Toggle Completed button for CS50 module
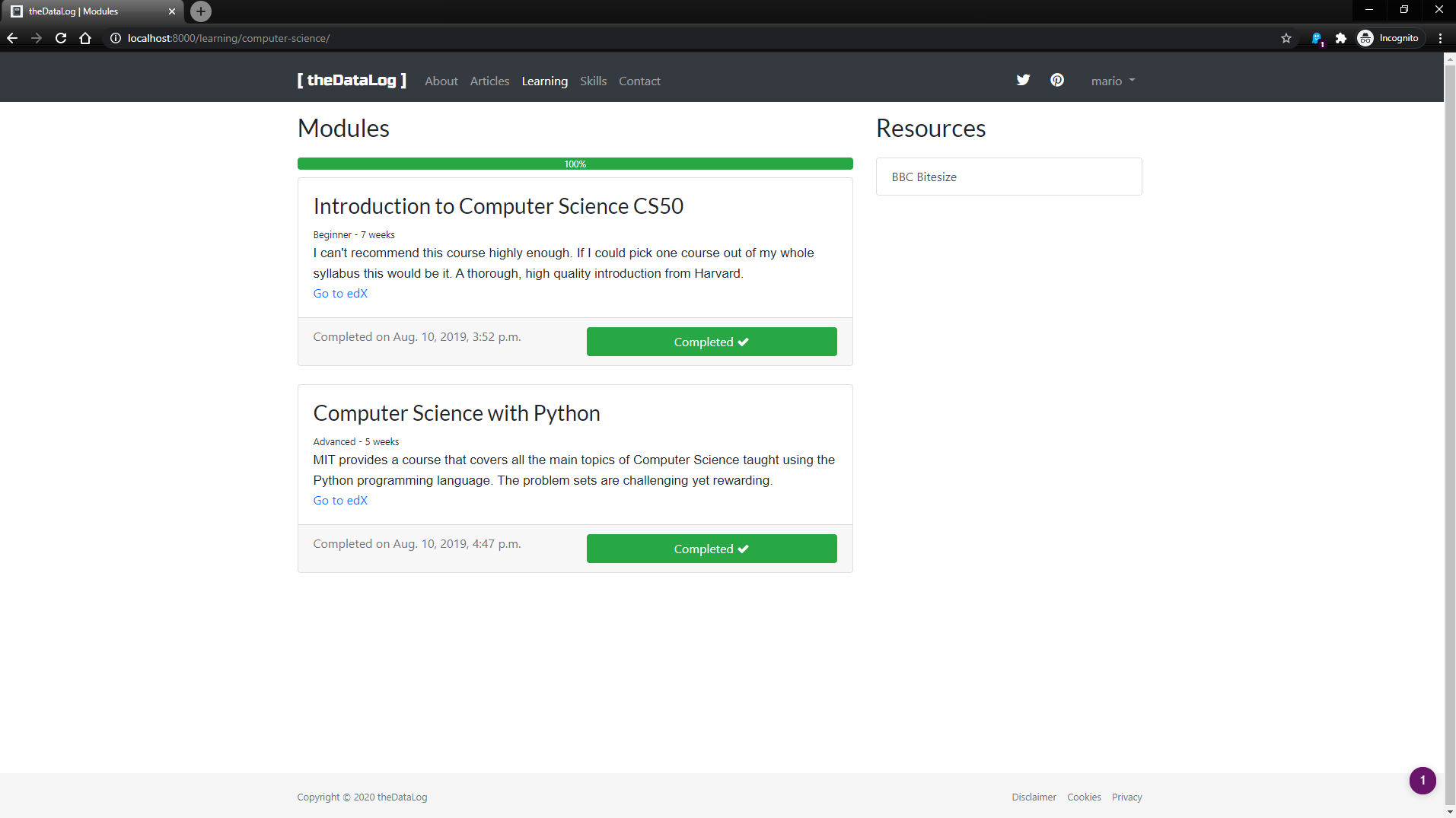The width and height of the screenshot is (1456, 818). coord(712,342)
